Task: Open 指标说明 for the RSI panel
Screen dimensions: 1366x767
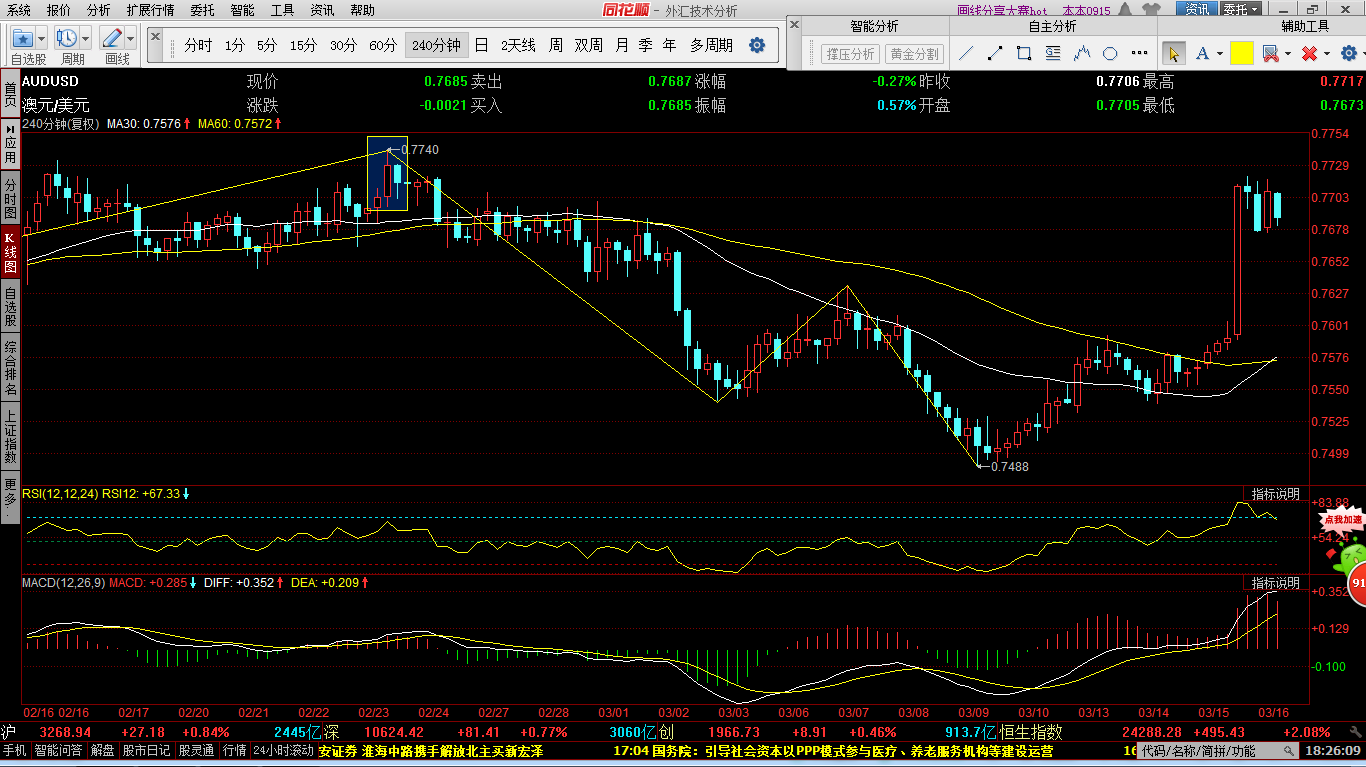Action: pyautogui.click(x=1276, y=494)
